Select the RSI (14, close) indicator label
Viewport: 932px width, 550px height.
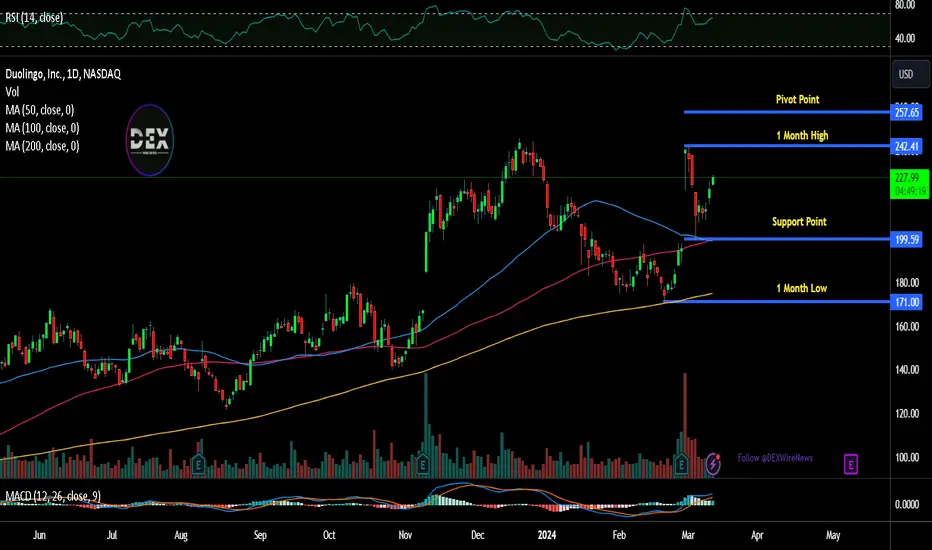pos(34,18)
